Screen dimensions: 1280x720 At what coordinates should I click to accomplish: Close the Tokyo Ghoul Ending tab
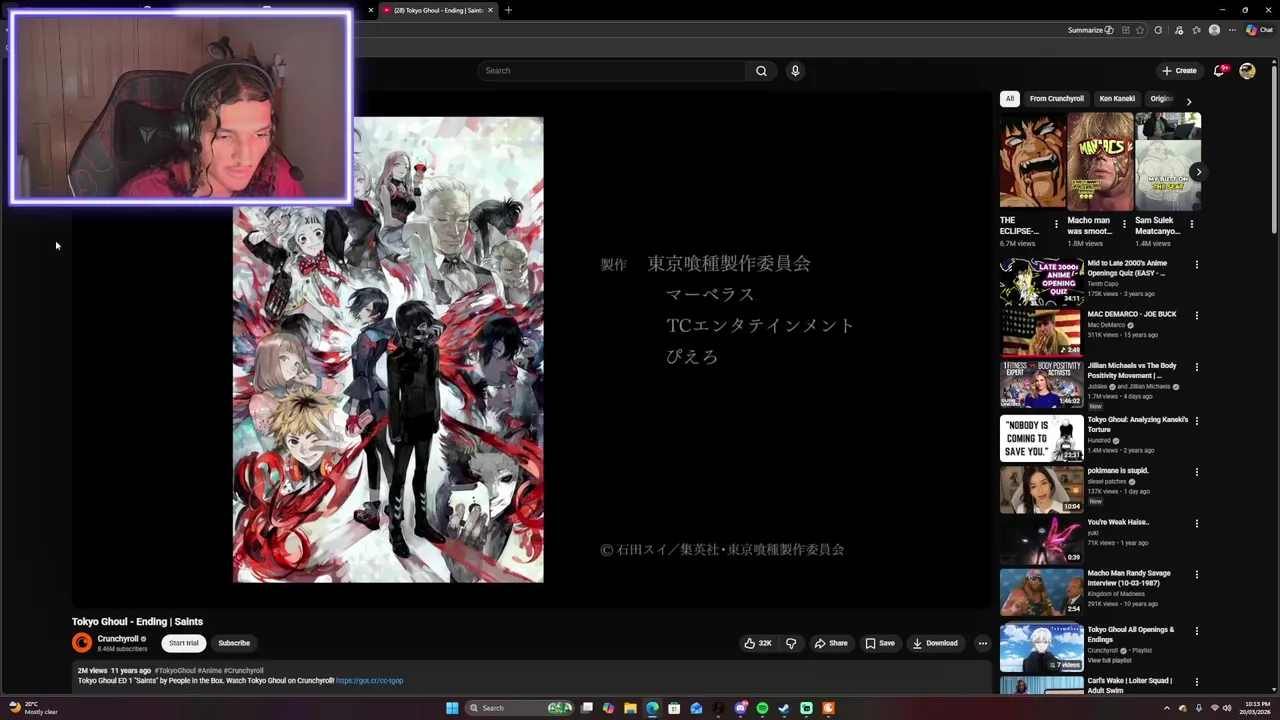[490, 10]
